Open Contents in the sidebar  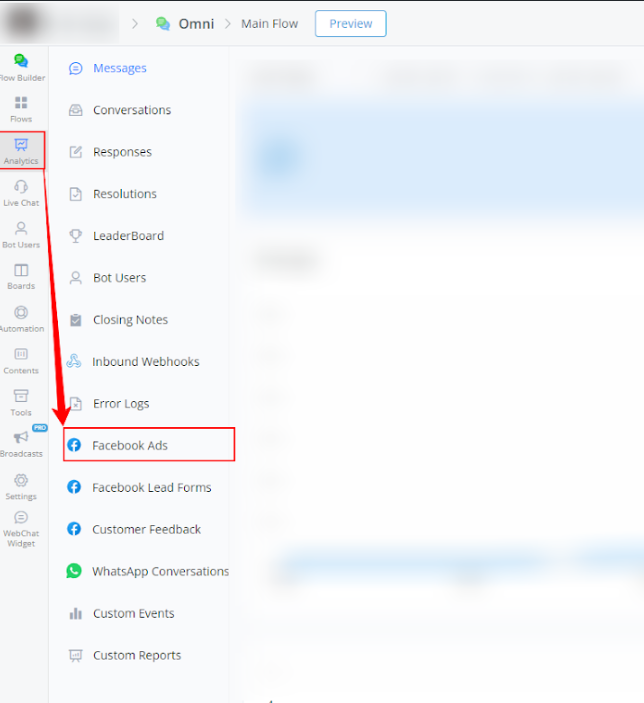point(21,360)
